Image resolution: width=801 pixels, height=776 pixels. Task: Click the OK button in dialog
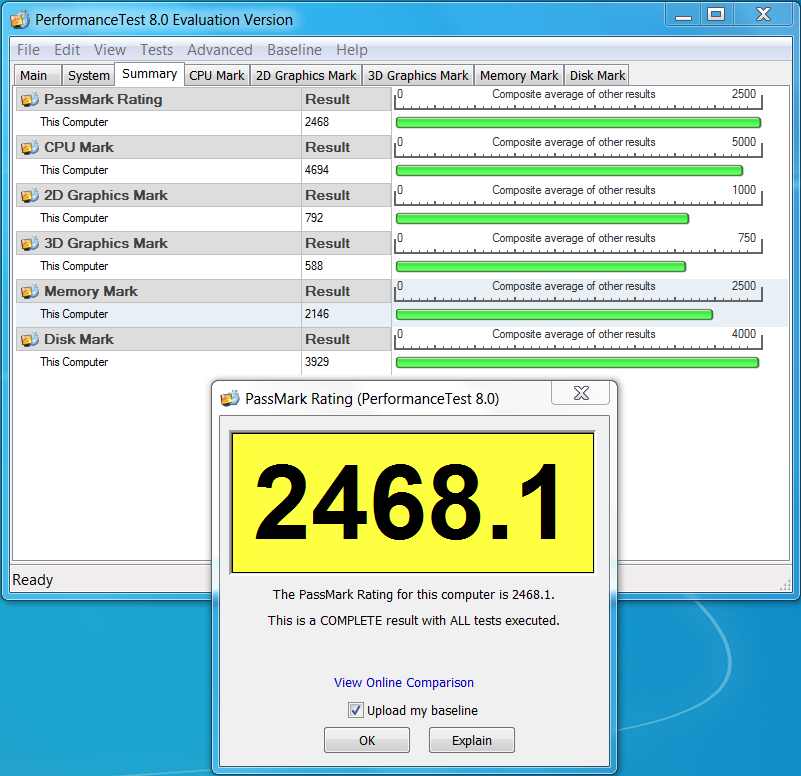coord(367,740)
